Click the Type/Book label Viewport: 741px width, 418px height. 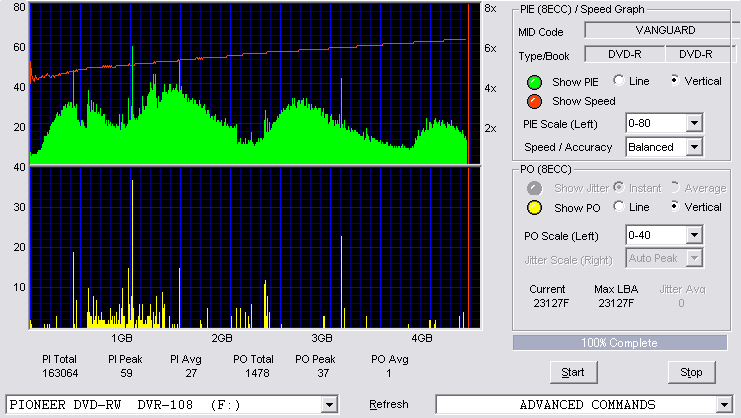point(544,56)
